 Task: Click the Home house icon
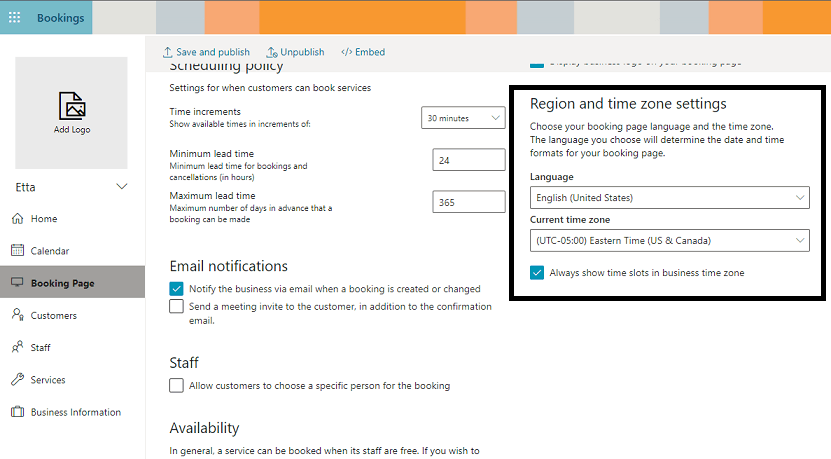click(17, 218)
